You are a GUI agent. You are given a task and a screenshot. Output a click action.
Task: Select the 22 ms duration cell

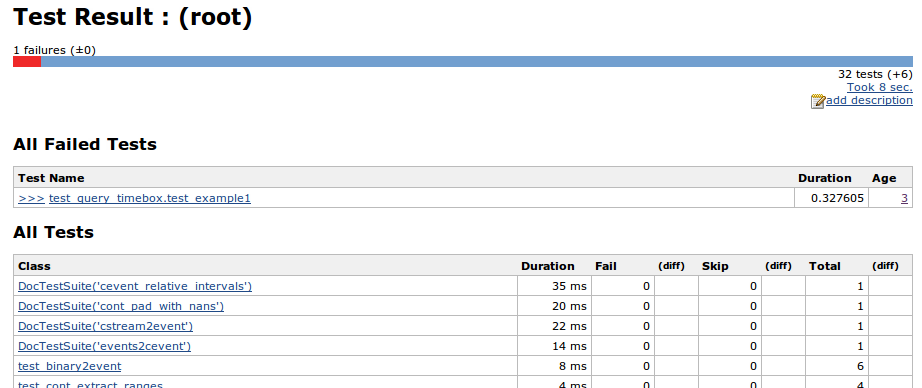pos(554,326)
